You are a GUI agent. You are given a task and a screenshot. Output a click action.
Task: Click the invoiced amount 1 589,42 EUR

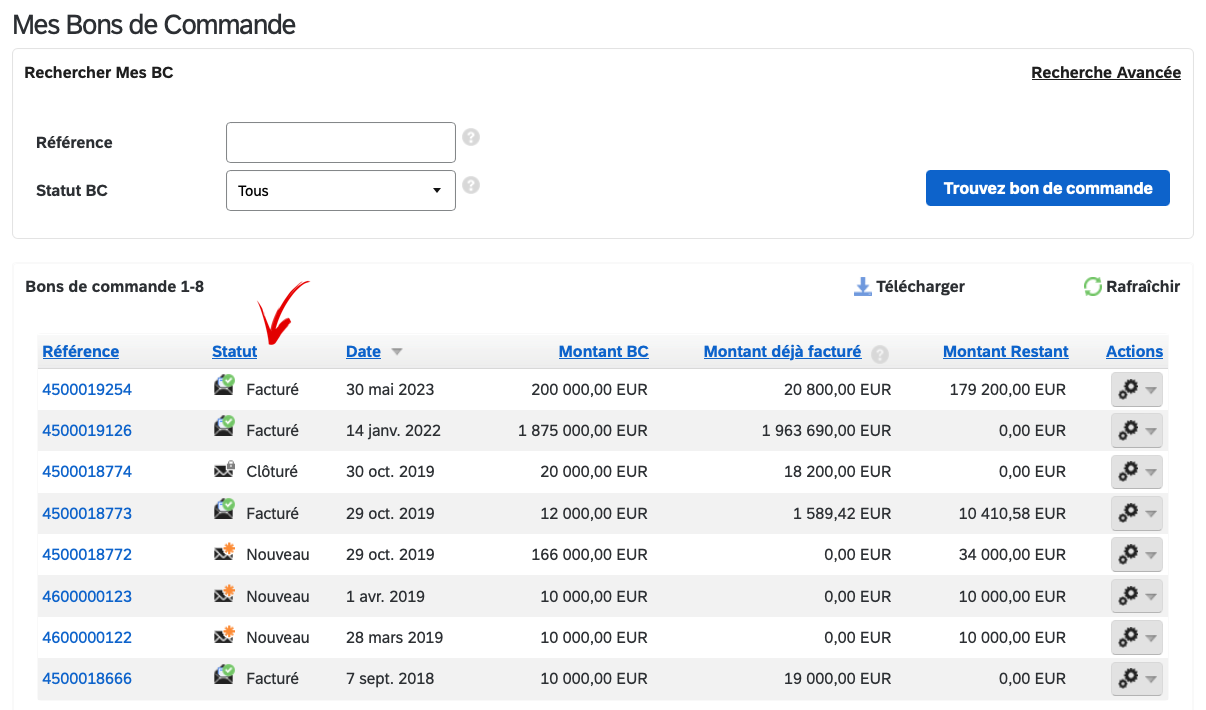[x=842, y=513]
